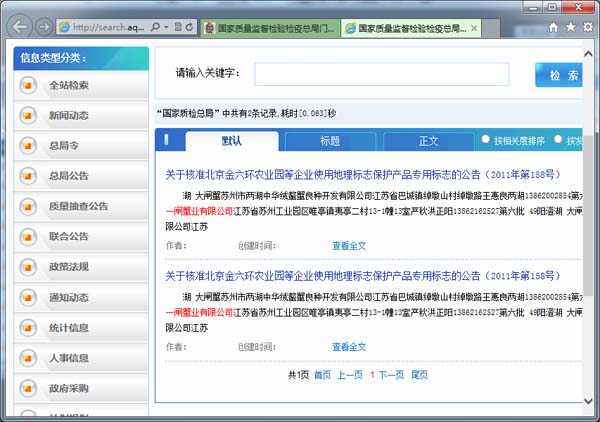Select the 统计信息 category
This screenshot has width=600, height=422.
pyautogui.click(x=81, y=327)
